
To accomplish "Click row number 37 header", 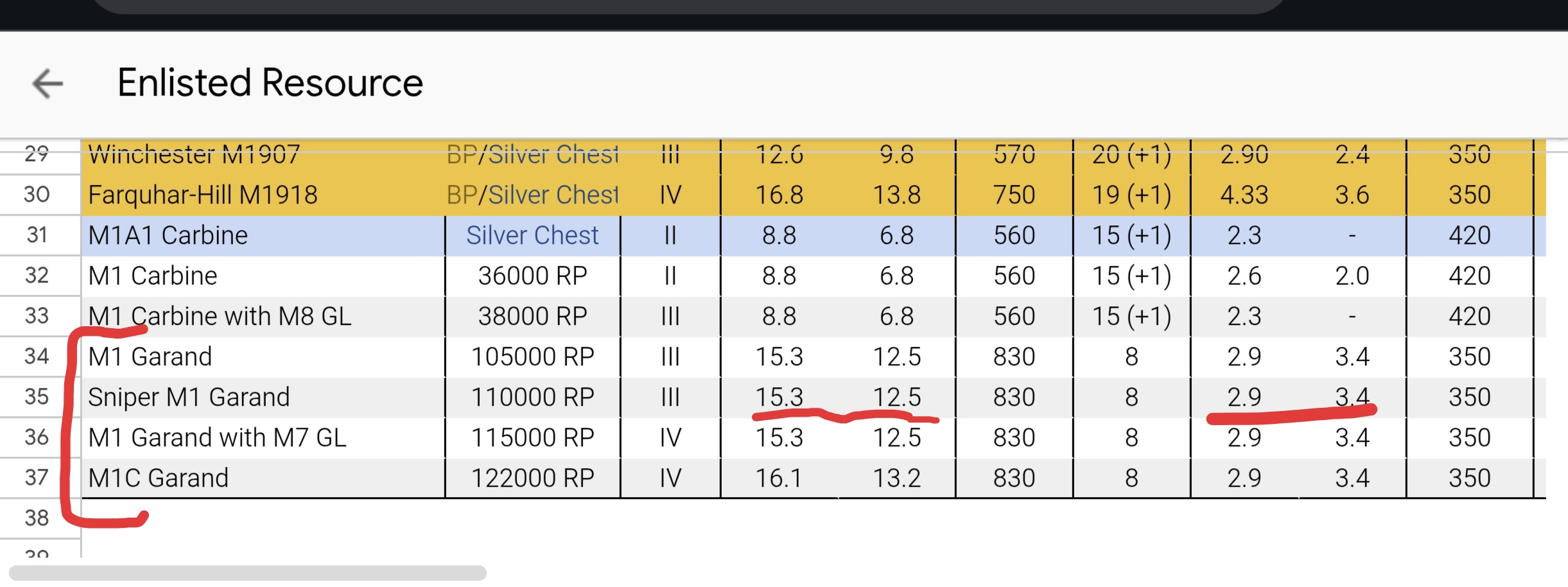I will pos(37,478).
